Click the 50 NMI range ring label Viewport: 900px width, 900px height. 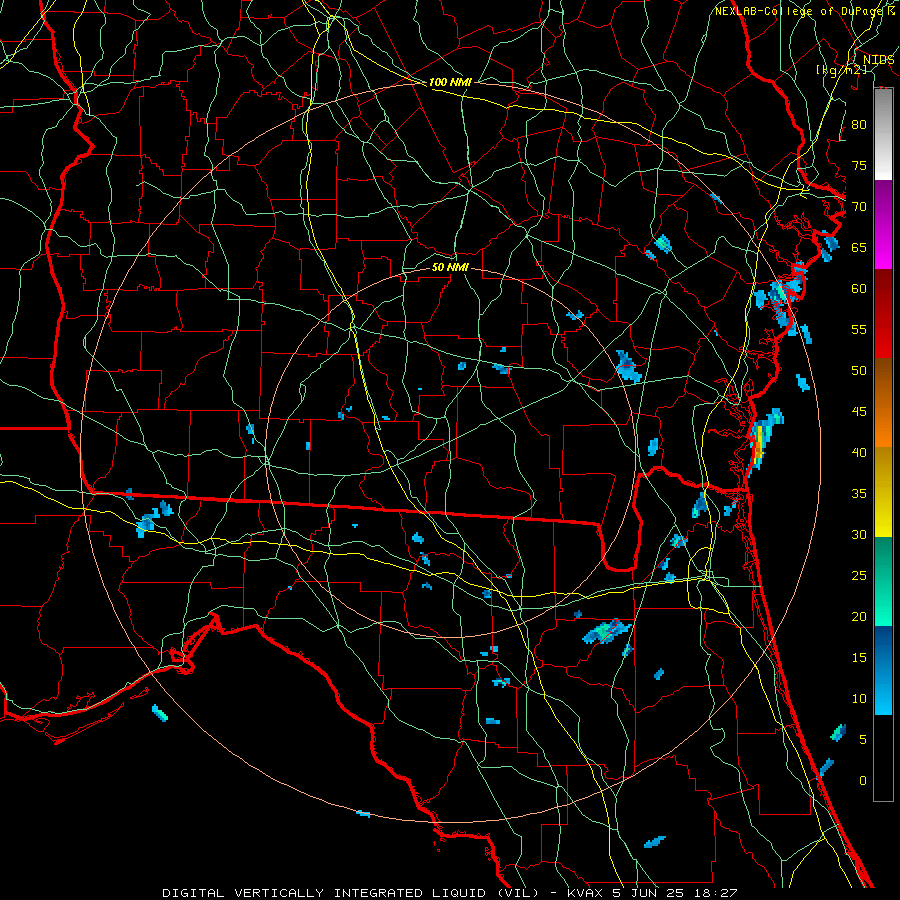point(450,267)
